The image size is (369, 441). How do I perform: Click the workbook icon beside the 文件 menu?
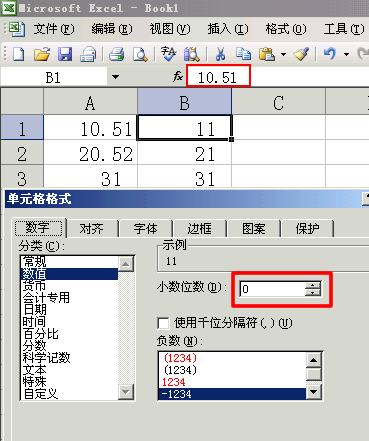(16, 29)
